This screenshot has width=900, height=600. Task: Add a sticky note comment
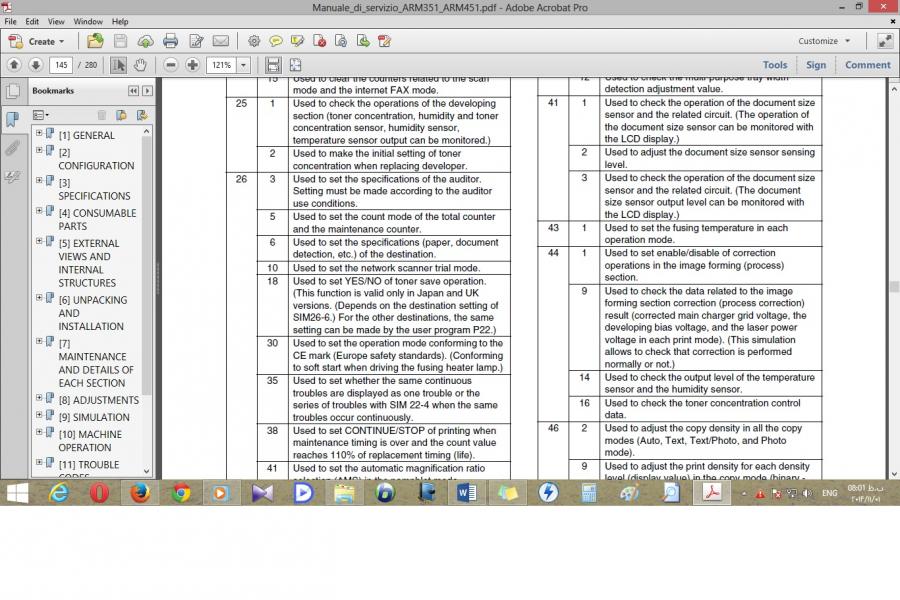[x=275, y=41]
